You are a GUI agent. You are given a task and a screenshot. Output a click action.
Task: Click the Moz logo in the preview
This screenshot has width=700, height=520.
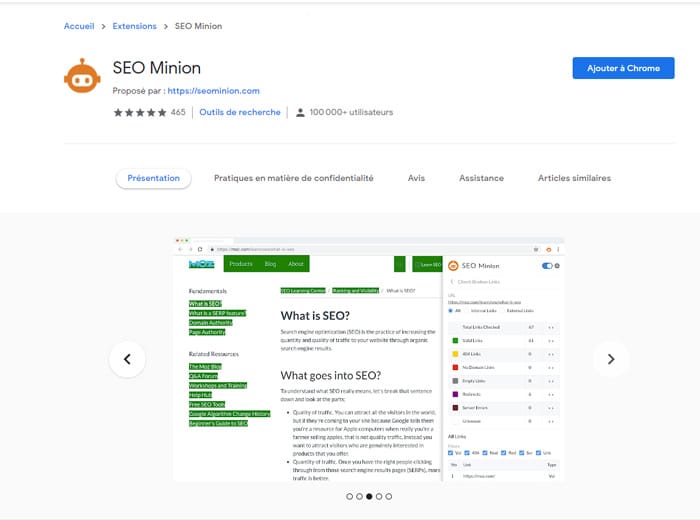click(201, 264)
